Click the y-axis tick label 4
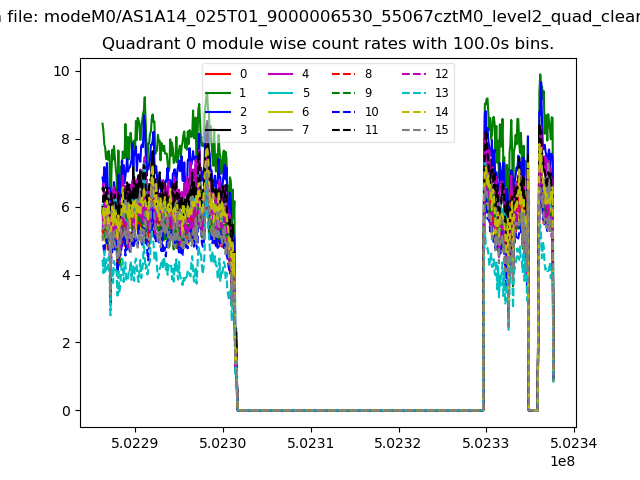 pos(65,275)
